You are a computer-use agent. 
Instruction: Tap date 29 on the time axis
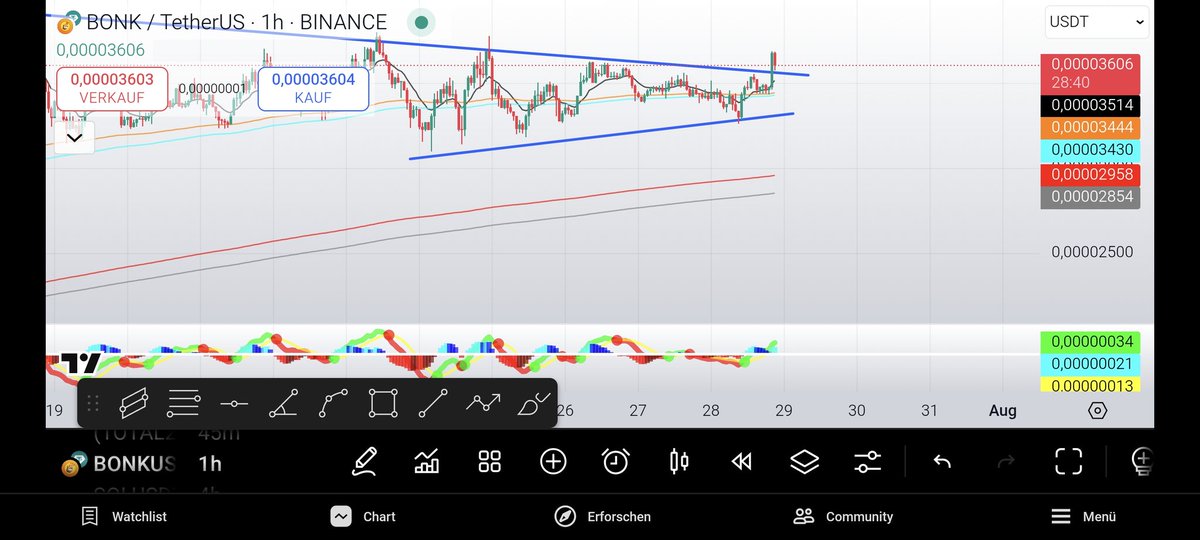coord(784,411)
